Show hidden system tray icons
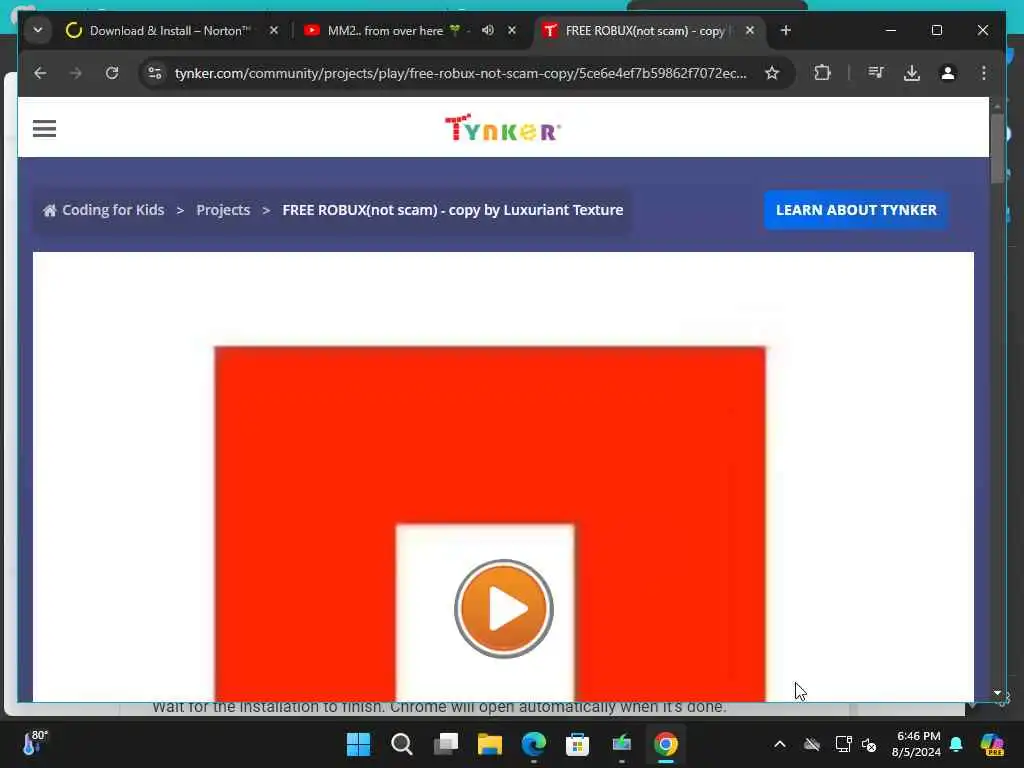This screenshot has height=768, width=1024. [780, 744]
